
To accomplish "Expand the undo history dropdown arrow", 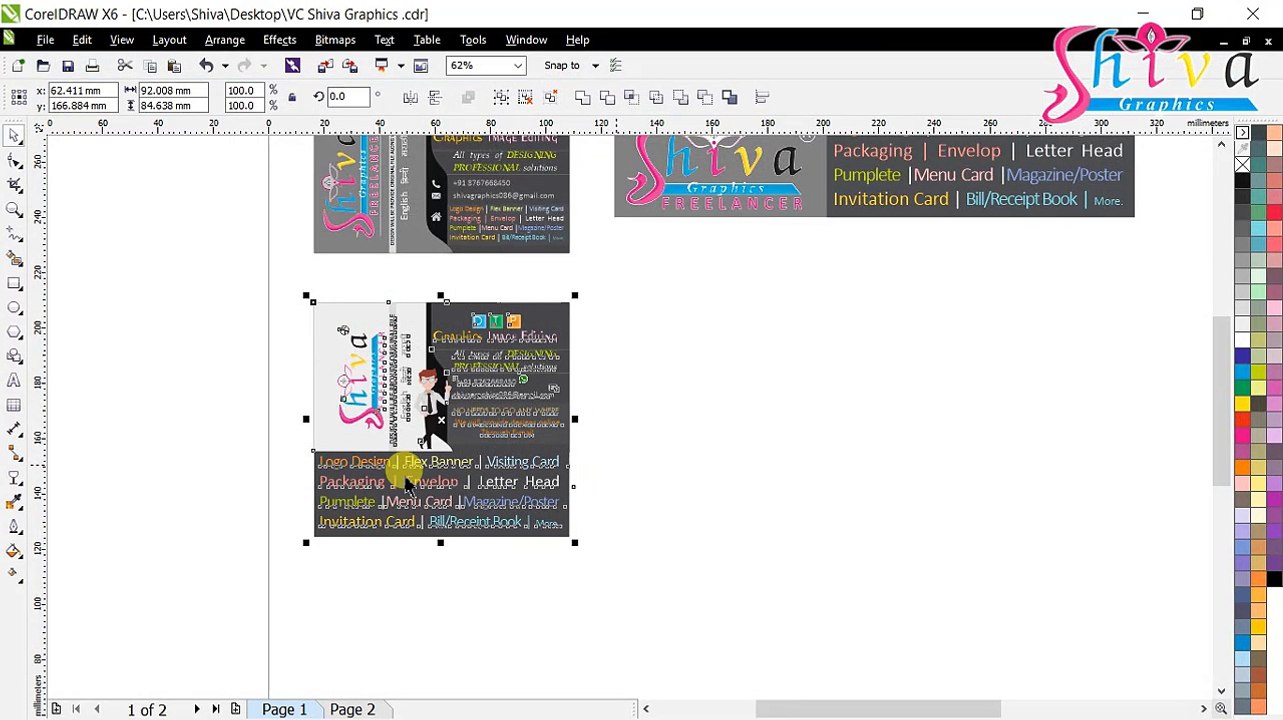I will [x=224, y=66].
